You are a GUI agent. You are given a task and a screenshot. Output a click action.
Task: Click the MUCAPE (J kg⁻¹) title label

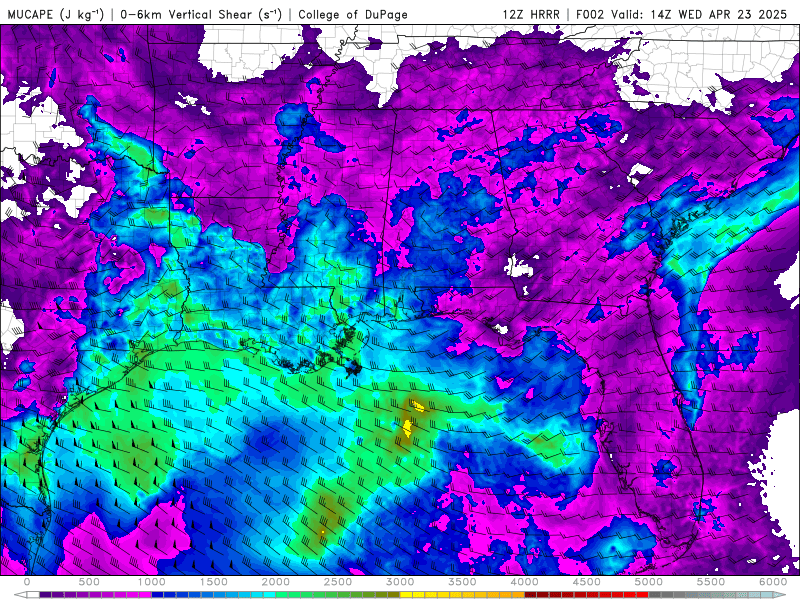click(x=55, y=14)
